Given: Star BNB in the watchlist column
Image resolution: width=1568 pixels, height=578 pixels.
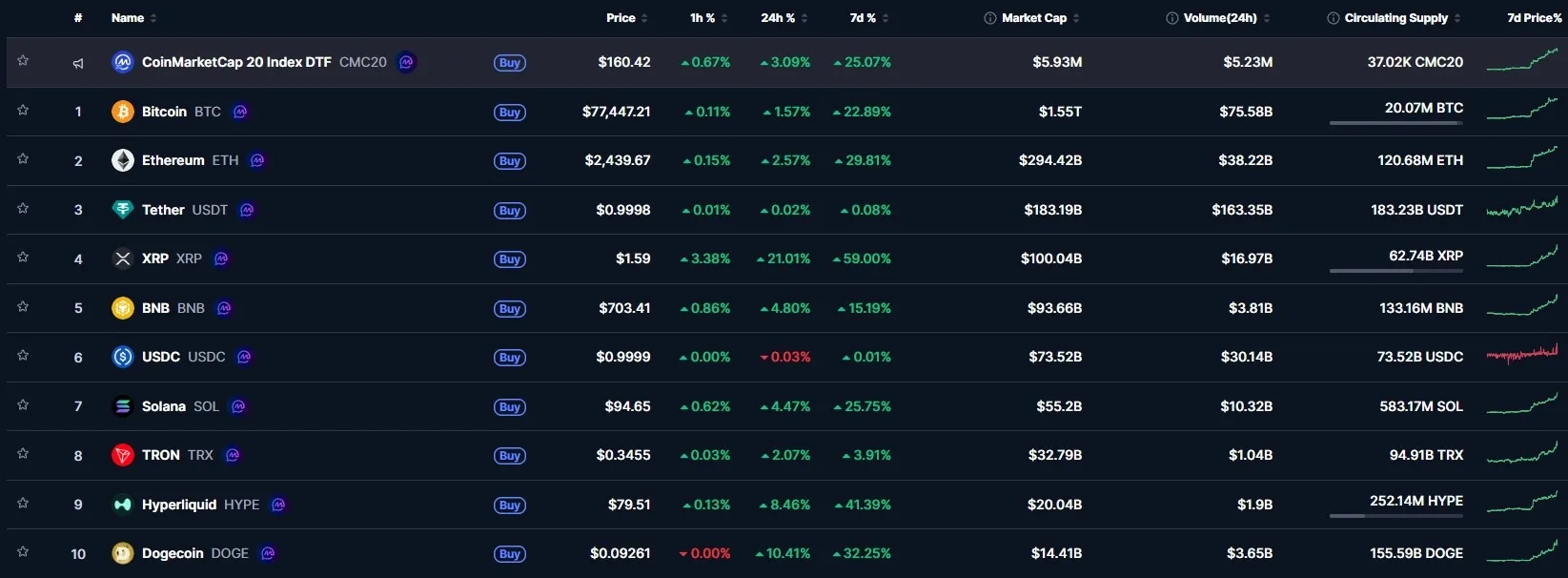Looking at the screenshot, I should click(x=23, y=307).
